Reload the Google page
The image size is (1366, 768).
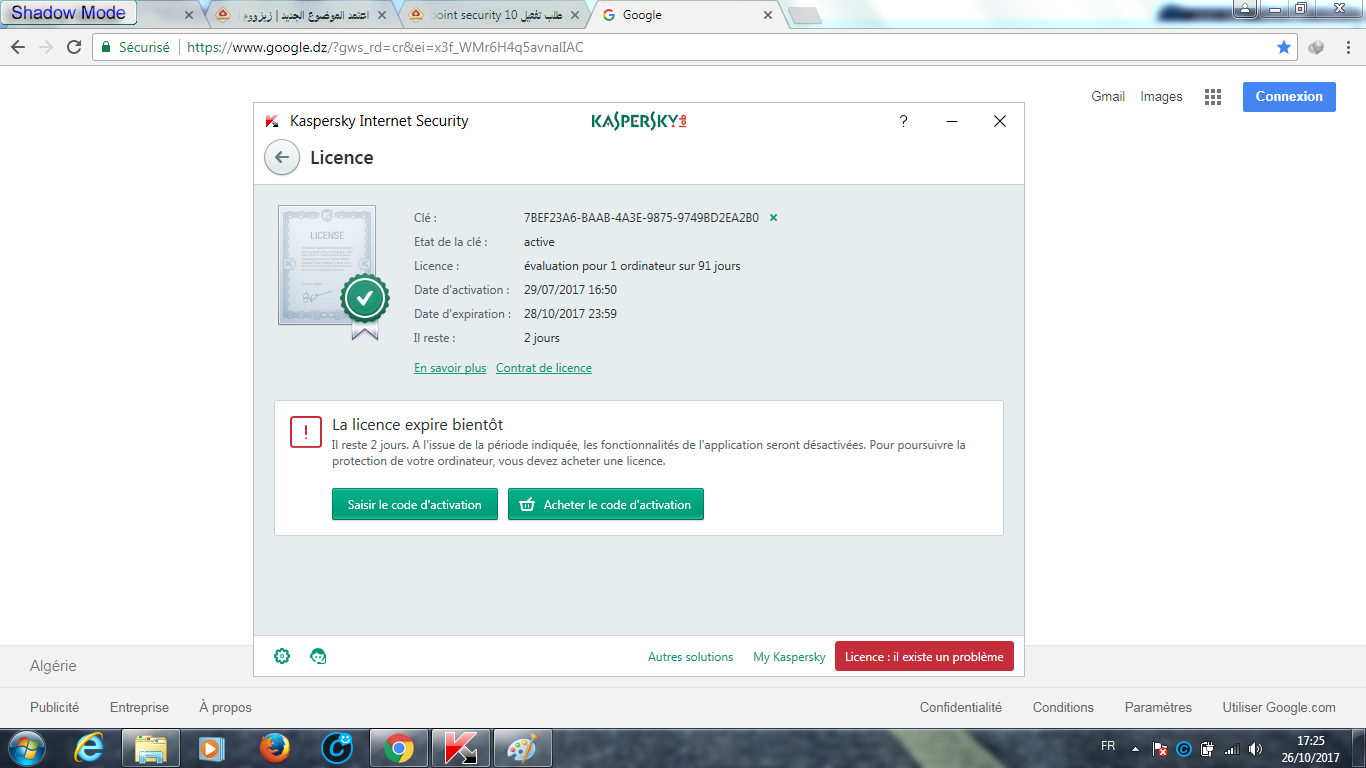point(74,47)
